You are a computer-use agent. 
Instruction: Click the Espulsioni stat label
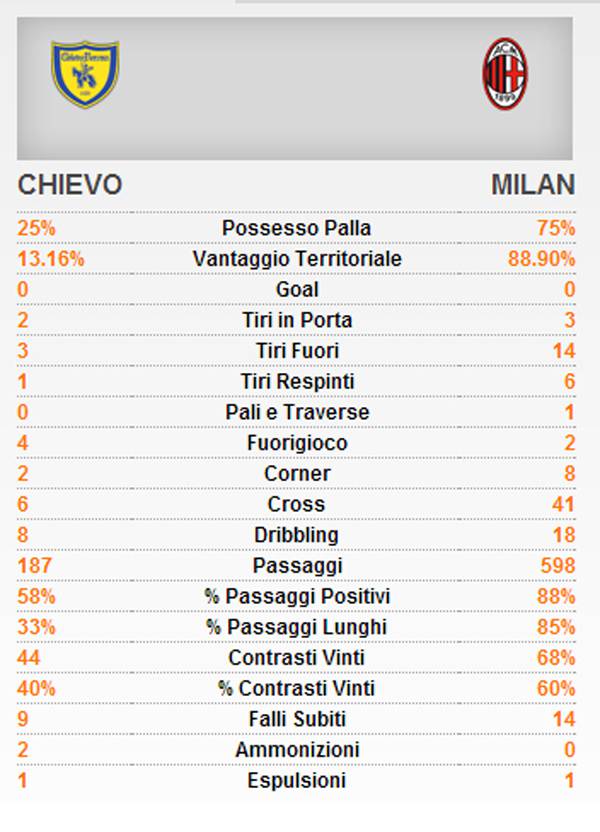[297, 781]
